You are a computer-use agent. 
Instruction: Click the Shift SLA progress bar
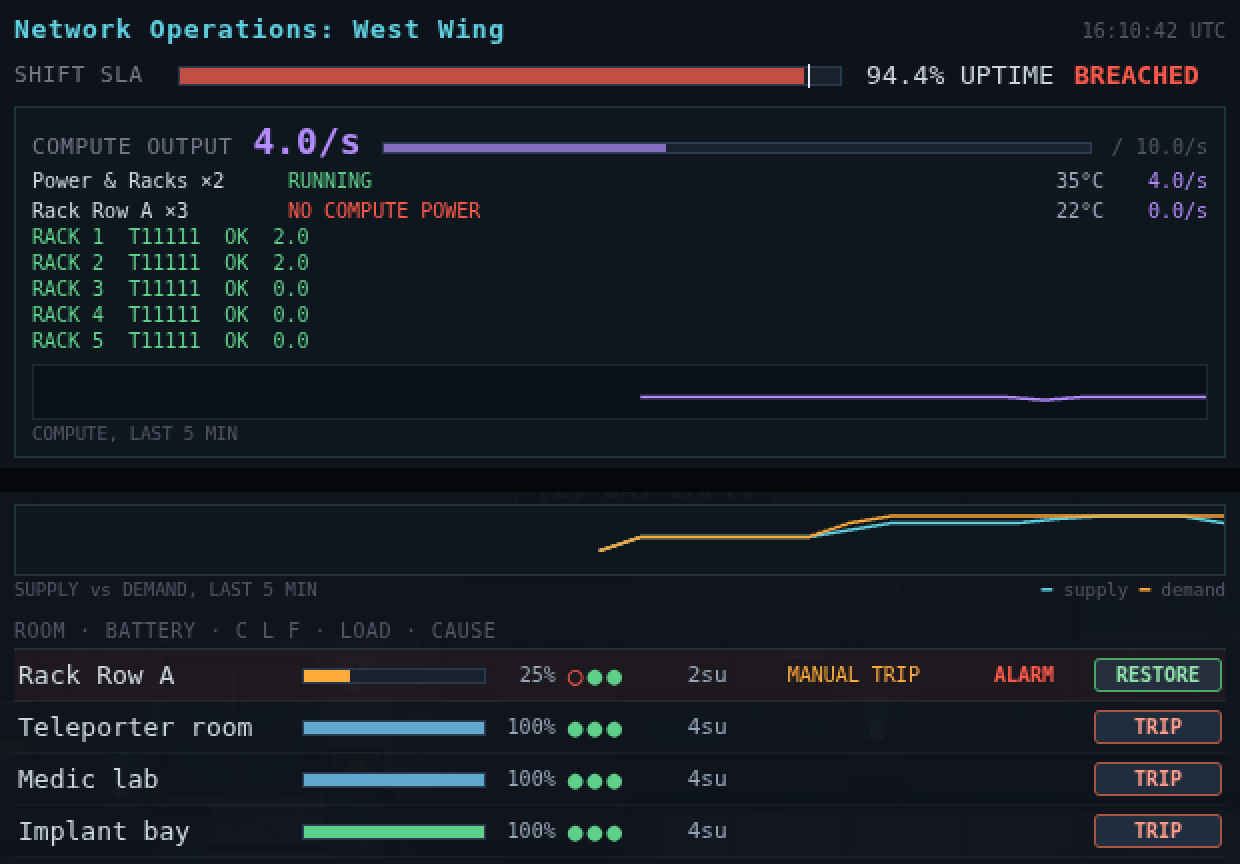tap(510, 76)
